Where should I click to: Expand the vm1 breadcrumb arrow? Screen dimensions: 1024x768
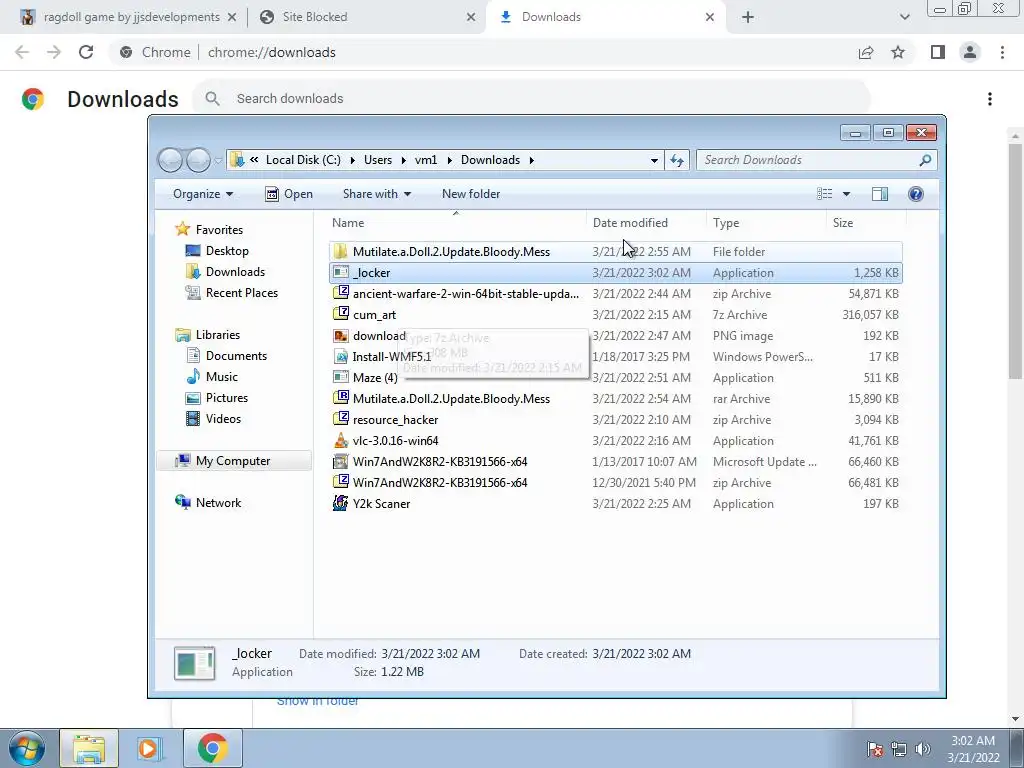(449, 160)
